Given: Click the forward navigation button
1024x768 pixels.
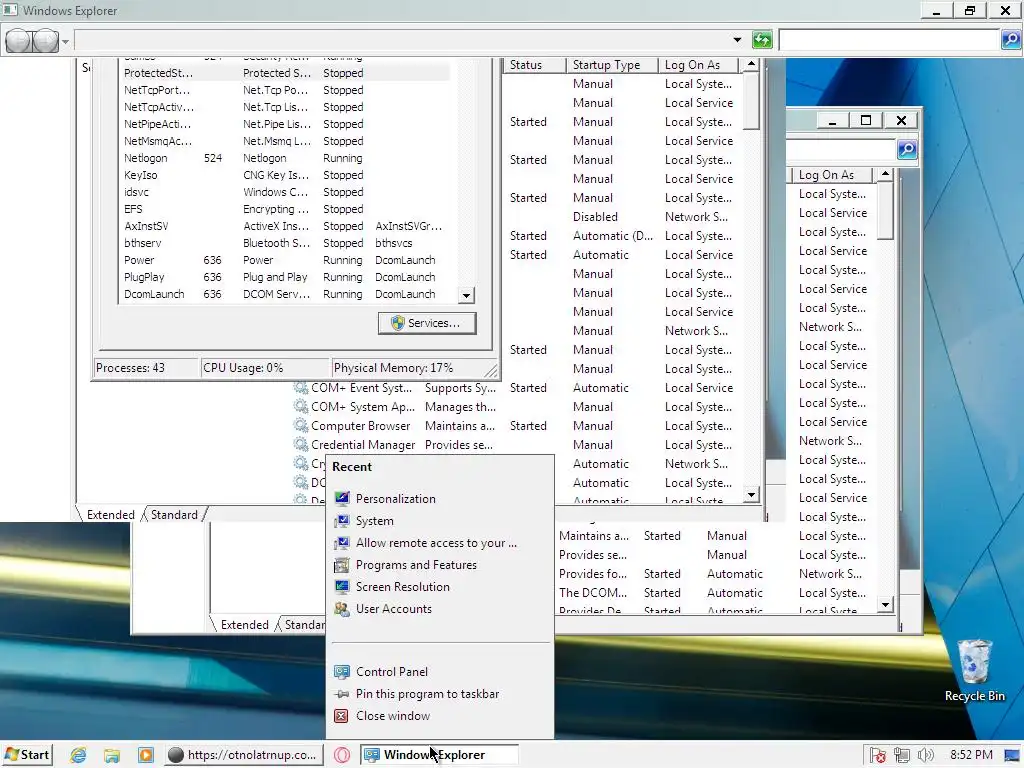Looking at the screenshot, I should pos(45,40).
